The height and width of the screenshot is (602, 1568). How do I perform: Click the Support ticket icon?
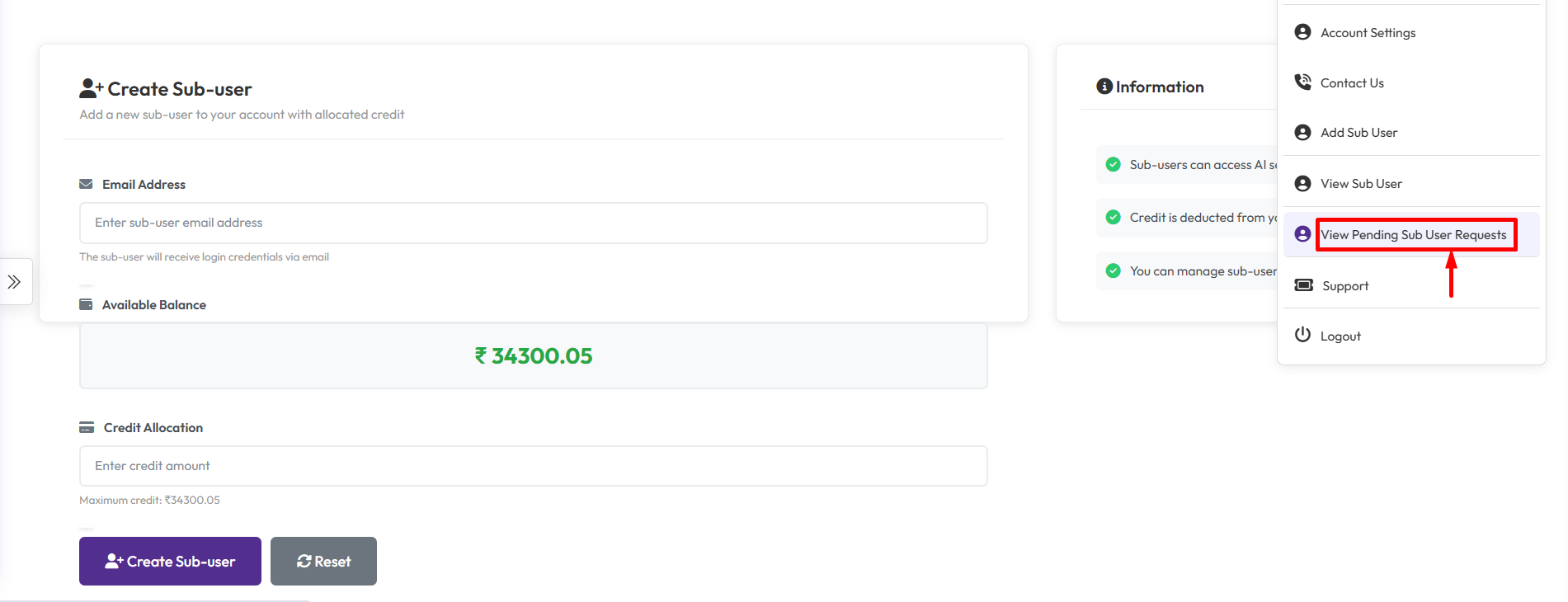coord(1303,285)
